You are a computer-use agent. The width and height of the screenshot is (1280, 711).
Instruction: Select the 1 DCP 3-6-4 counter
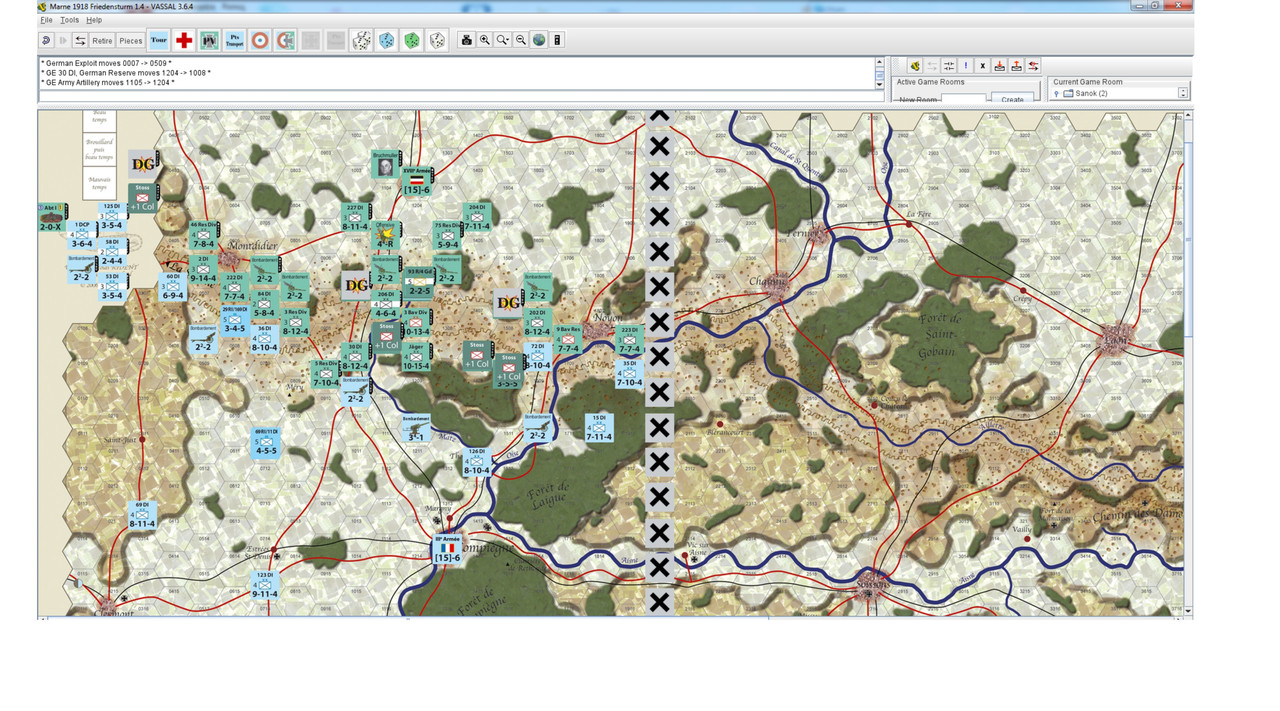pos(82,235)
